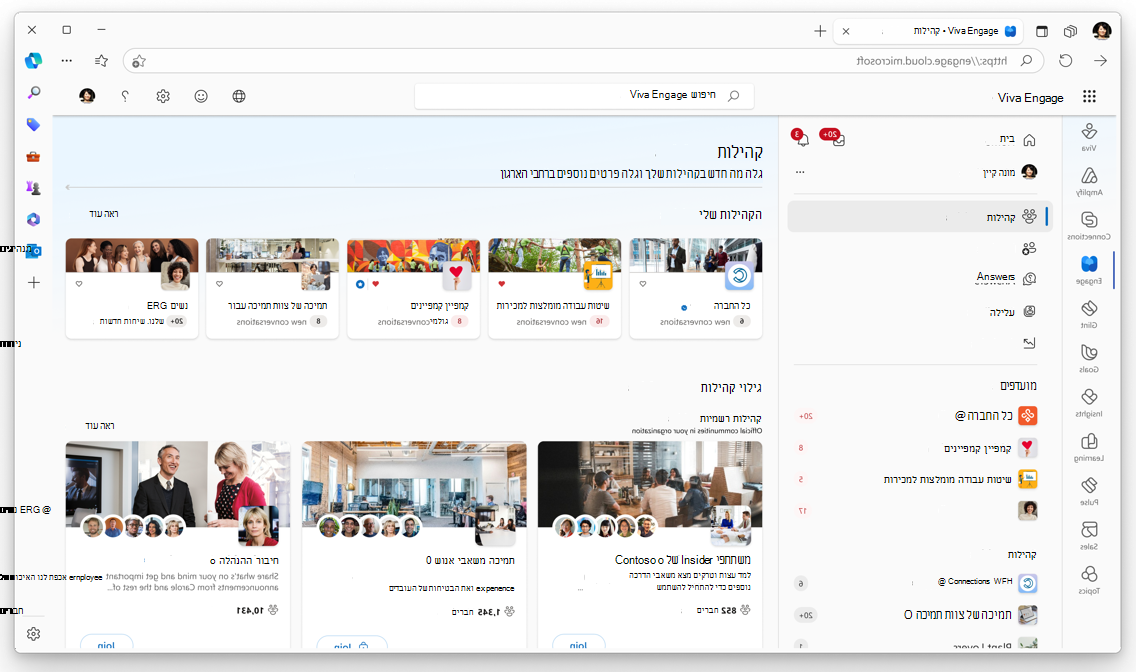Open the Outlook icon in the Edge sidebar
Screen dimensions: 1136x672
tap(33, 251)
